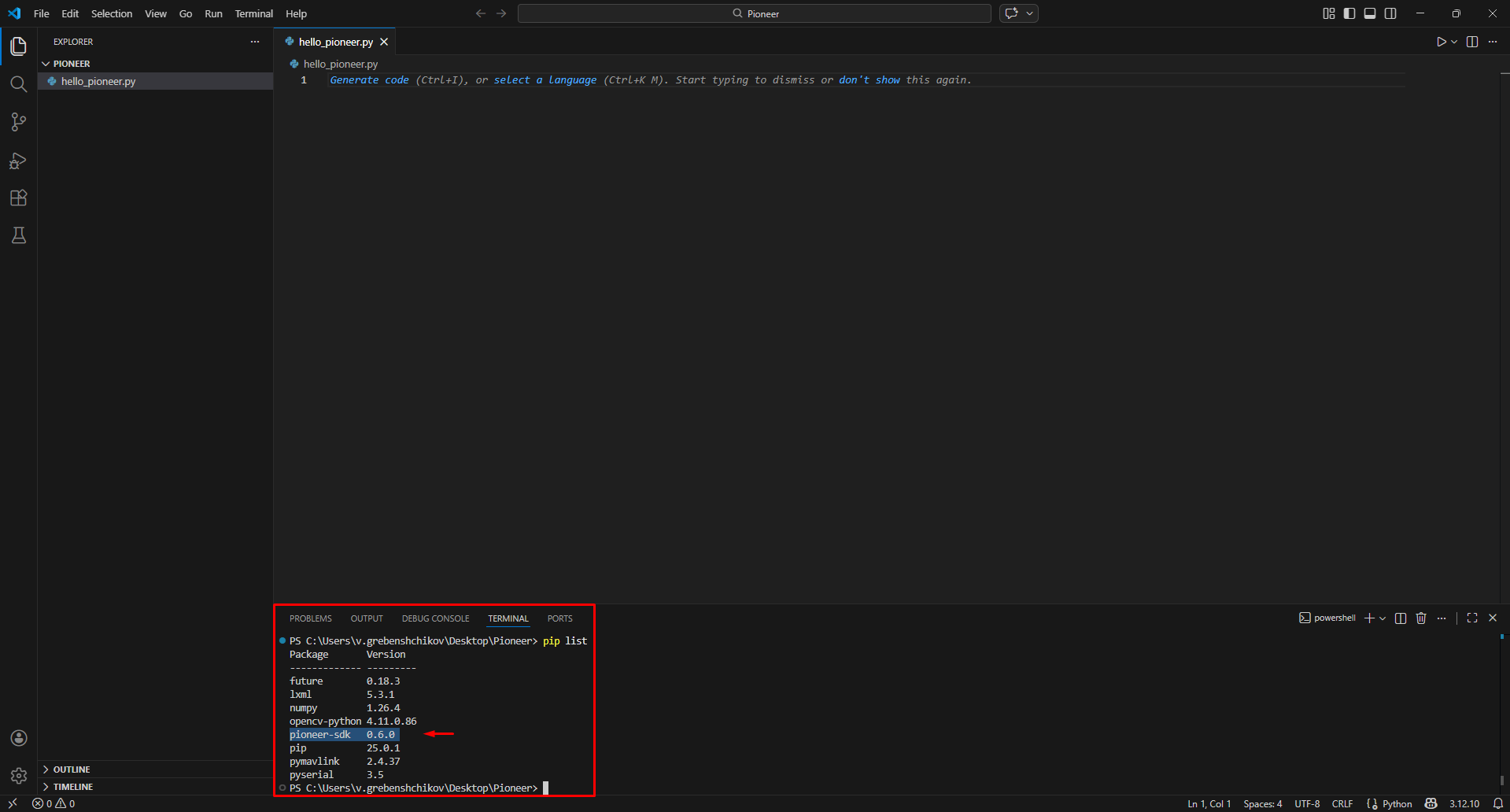
Task: Click the Pioneer command center search box
Action: [x=755, y=13]
